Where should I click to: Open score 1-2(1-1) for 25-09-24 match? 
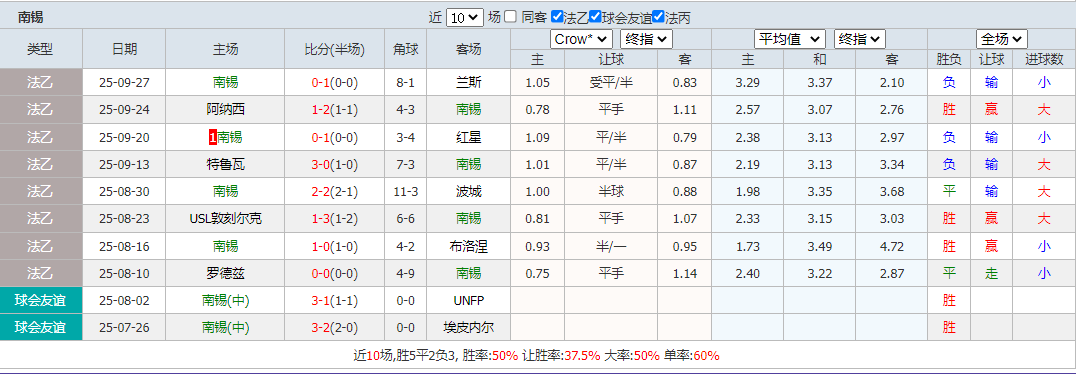335,110
